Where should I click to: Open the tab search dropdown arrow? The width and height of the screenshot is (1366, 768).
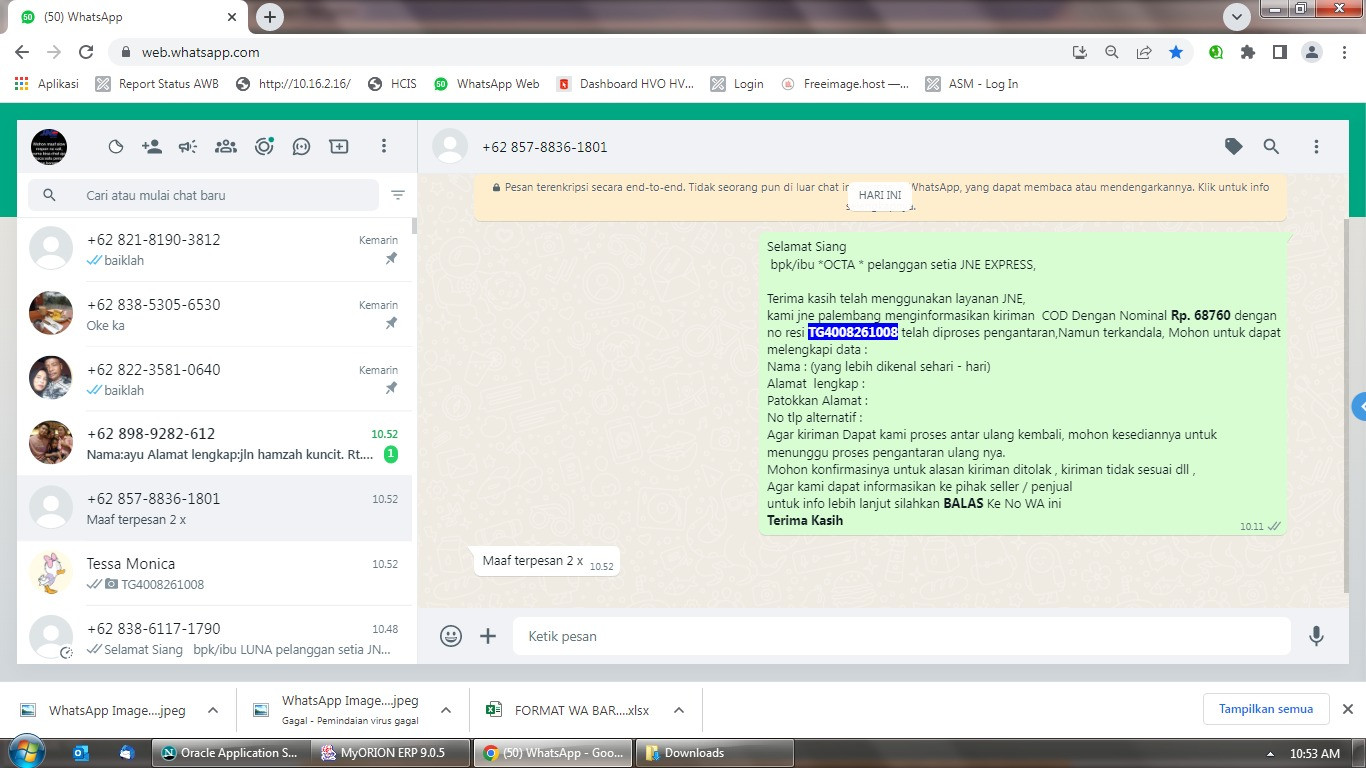(1237, 17)
